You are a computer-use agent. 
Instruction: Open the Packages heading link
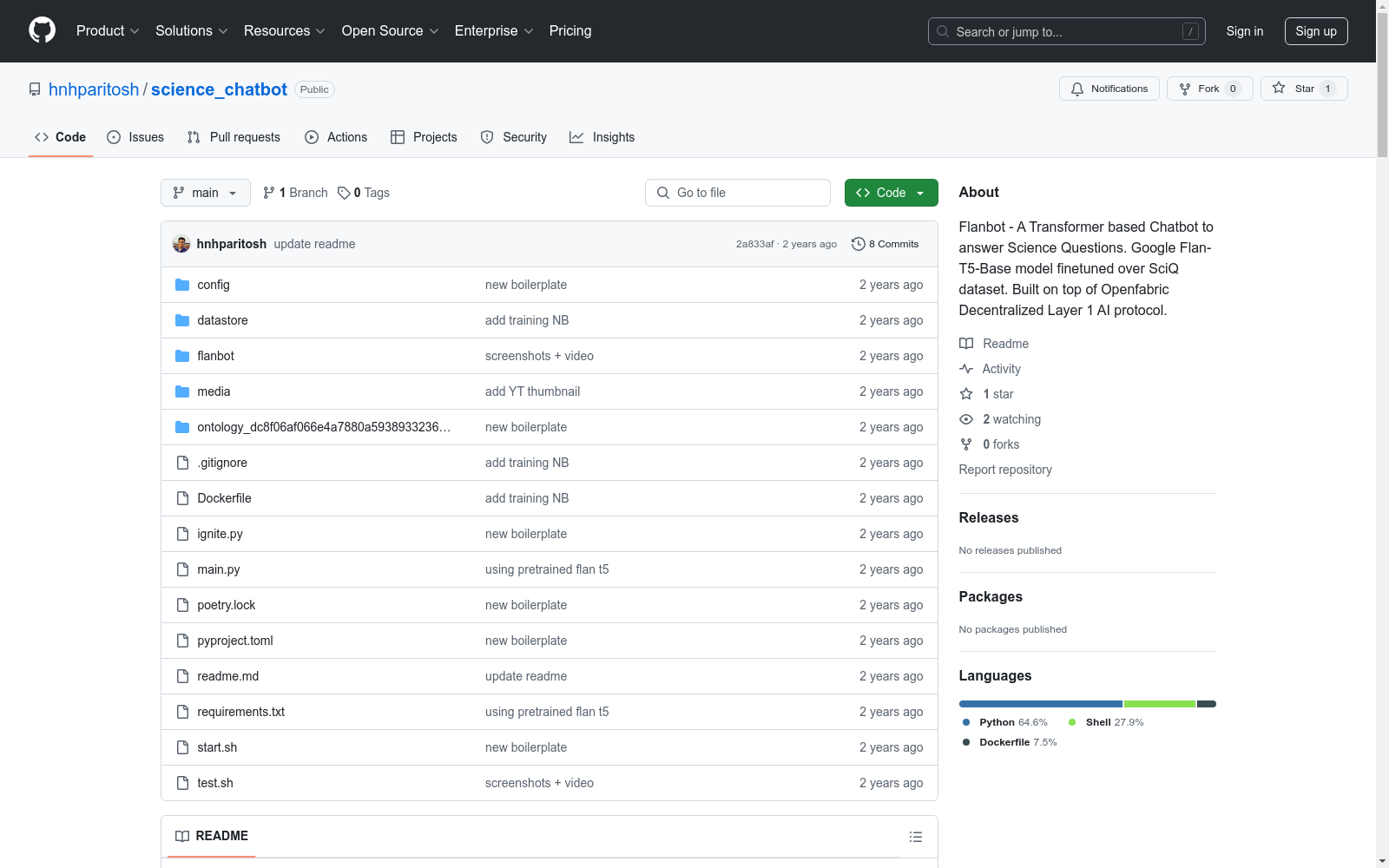coord(991,596)
